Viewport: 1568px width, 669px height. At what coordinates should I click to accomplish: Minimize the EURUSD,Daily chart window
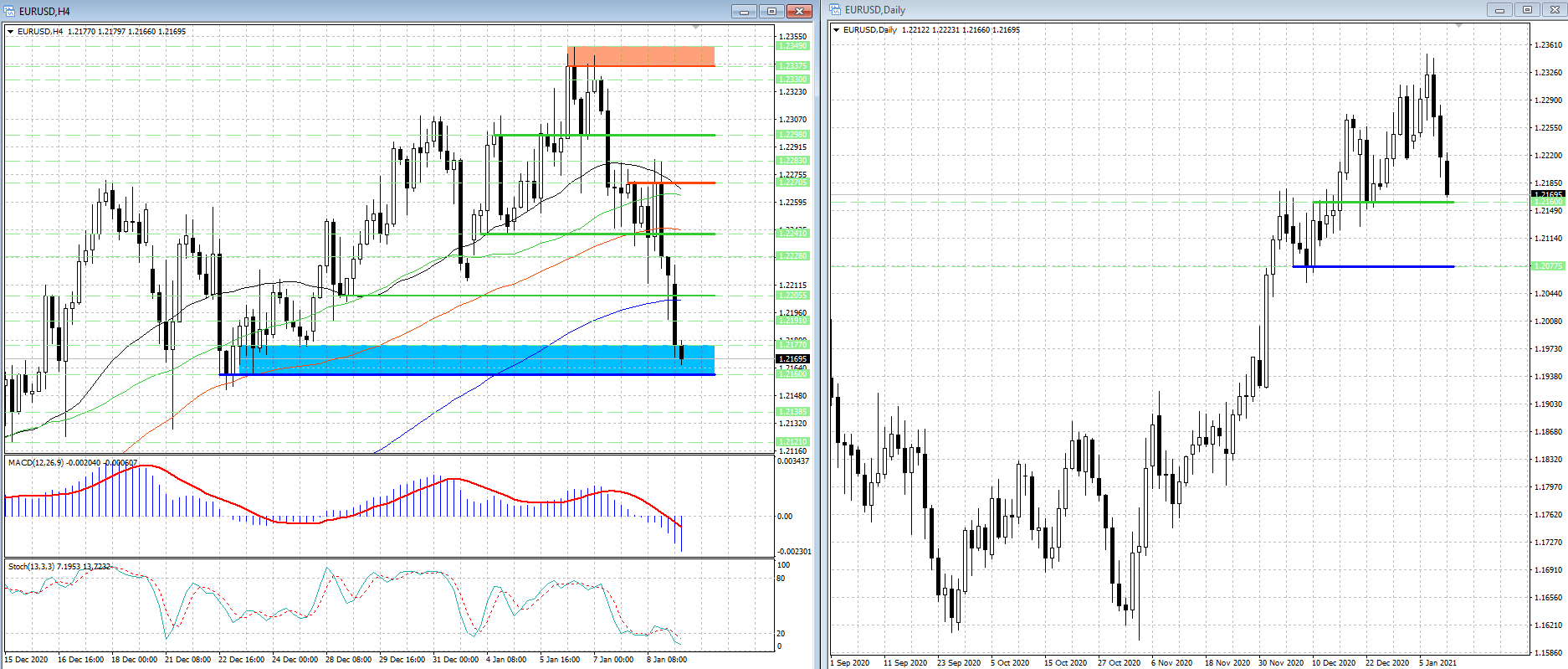coord(1499,10)
